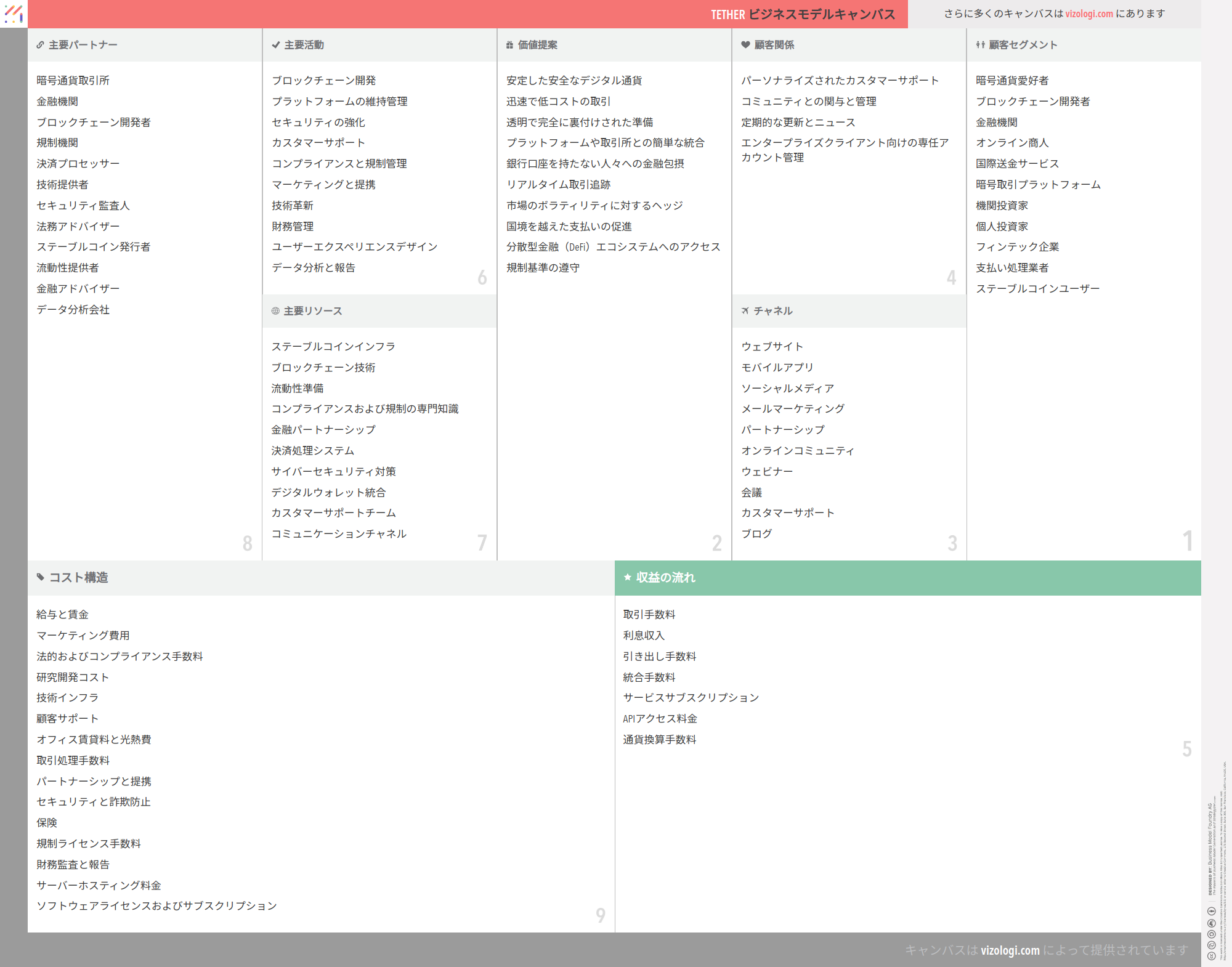This screenshot has height=967, width=1232.
Task: Click the heart icon beside 顧客関係
Action: point(745,45)
